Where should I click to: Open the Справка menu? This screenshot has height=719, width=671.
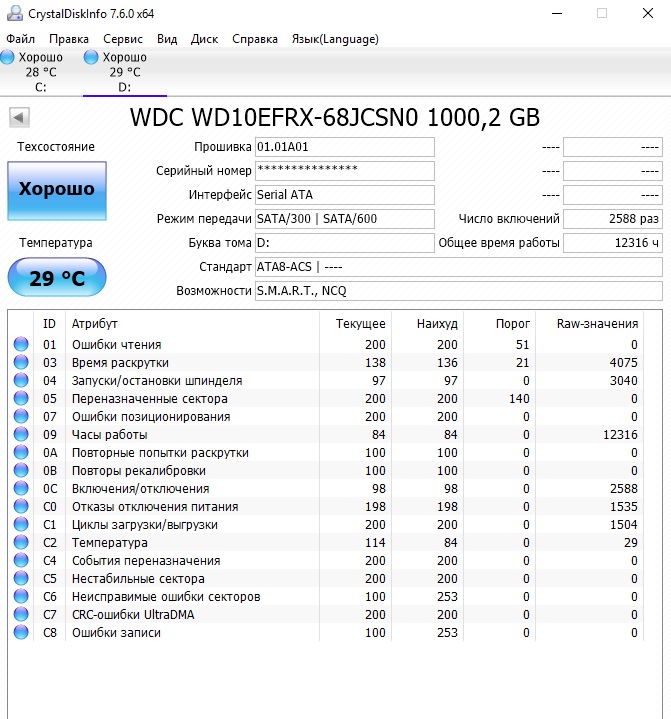tap(255, 39)
